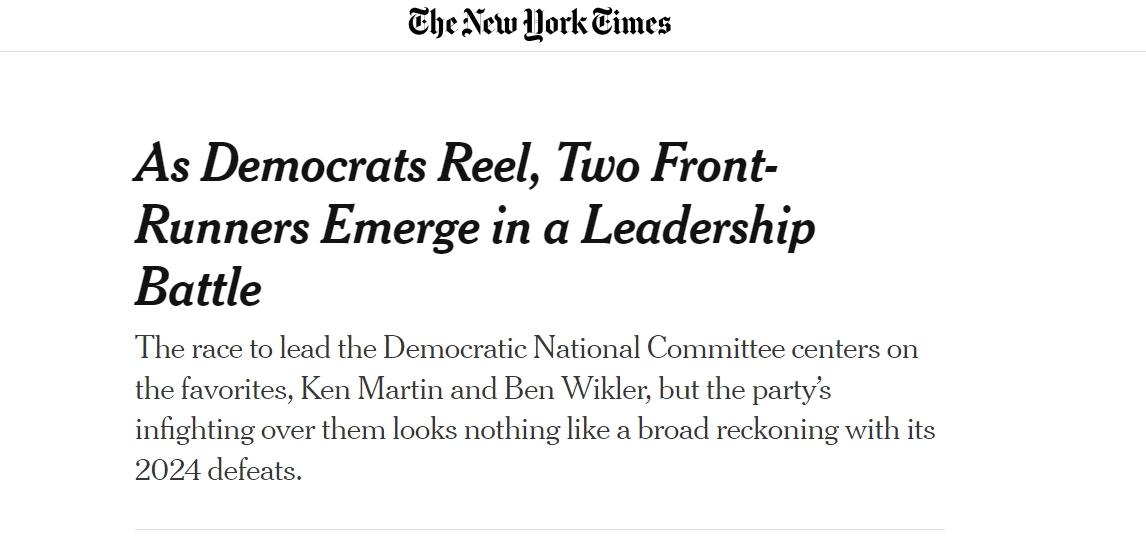Image resolution: width=1146 pixels, height=537 pixels.
Task: Click the word 'favorites' in the summary
Action: click(x=232, y=389)
